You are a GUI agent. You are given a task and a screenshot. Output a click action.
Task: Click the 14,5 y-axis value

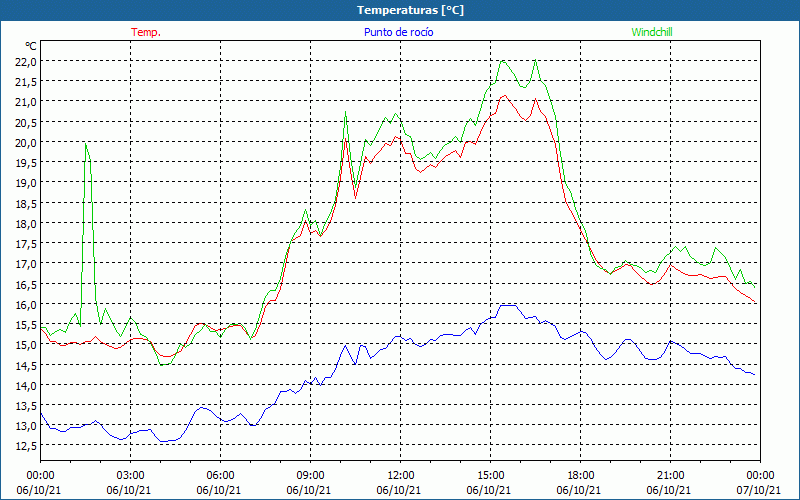tap(26, 365)
